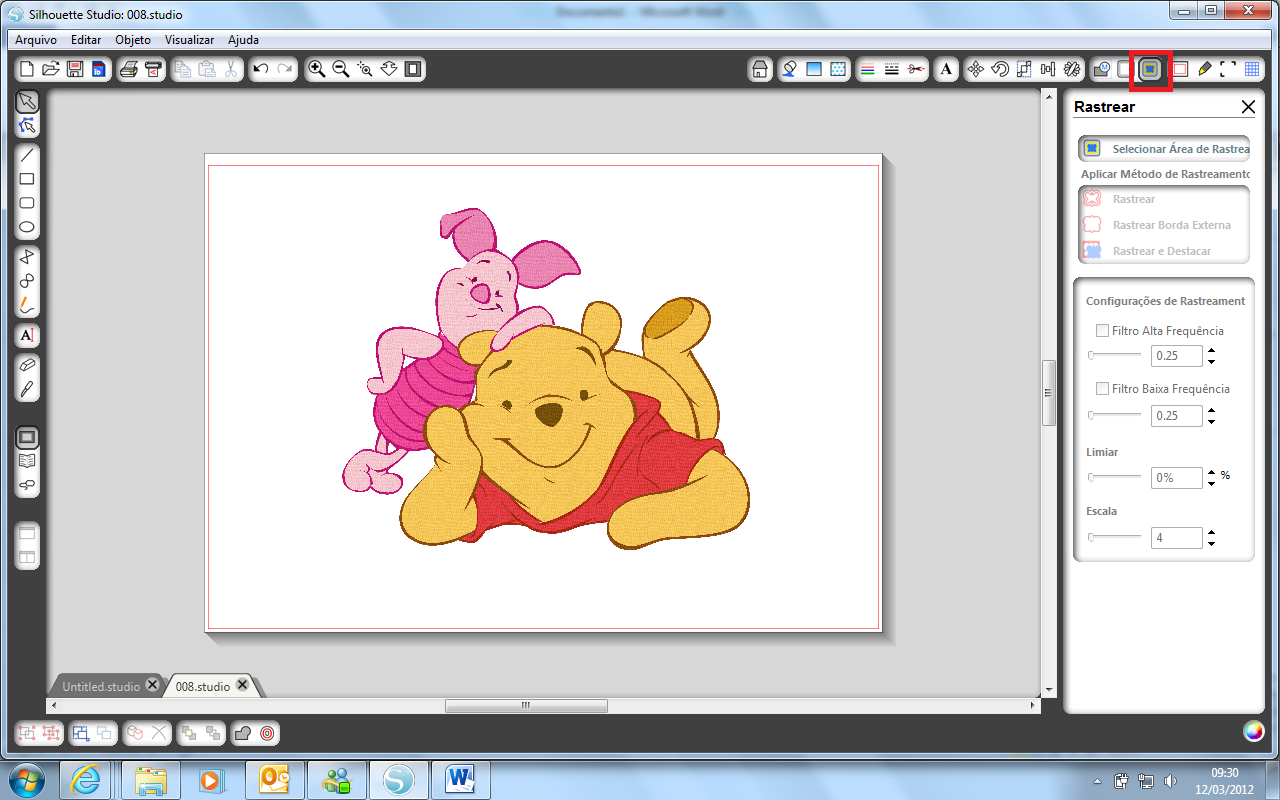The height and width of the screenshot is (800, 1280).
Task: Open the Fill Color paint bucket window
Action: (790, 69)
